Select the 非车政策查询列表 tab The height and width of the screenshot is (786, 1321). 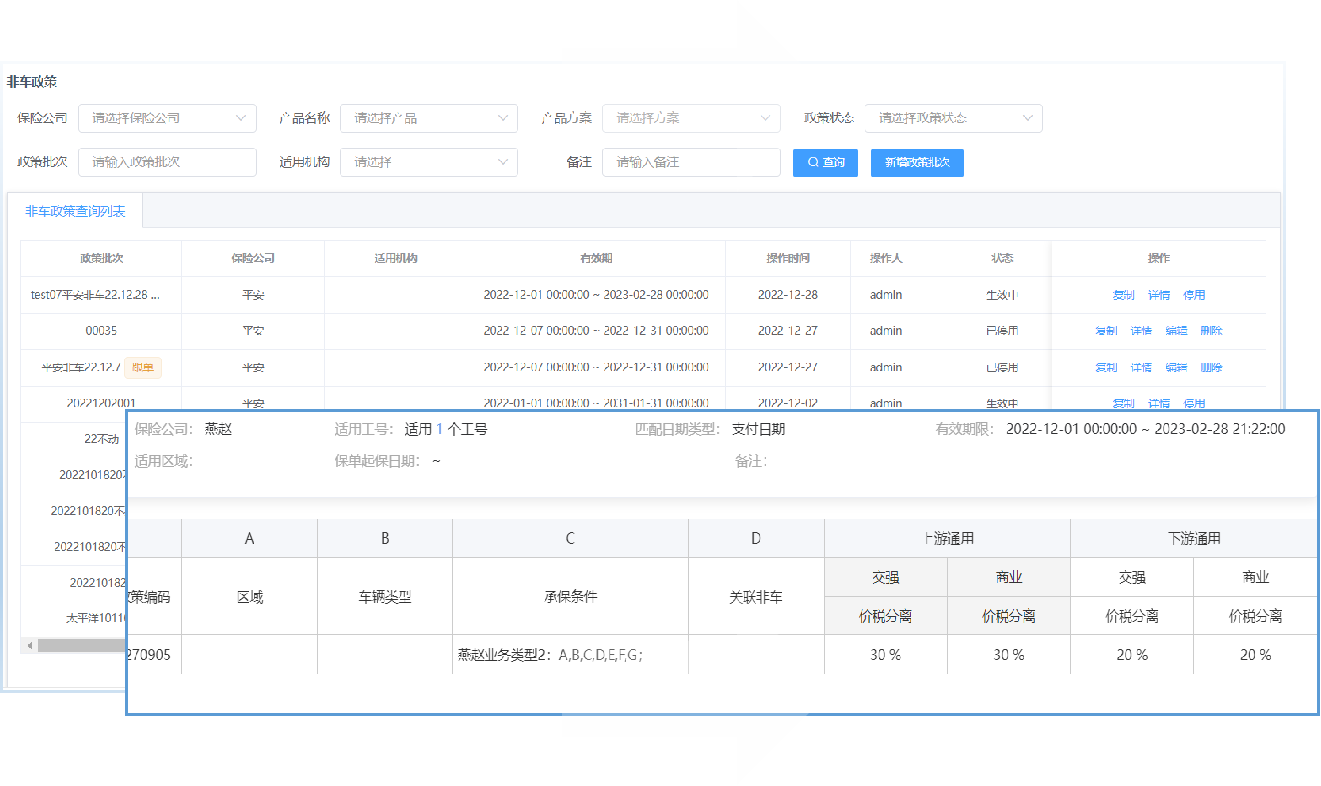pyautogui.click(x=76, y=211)
